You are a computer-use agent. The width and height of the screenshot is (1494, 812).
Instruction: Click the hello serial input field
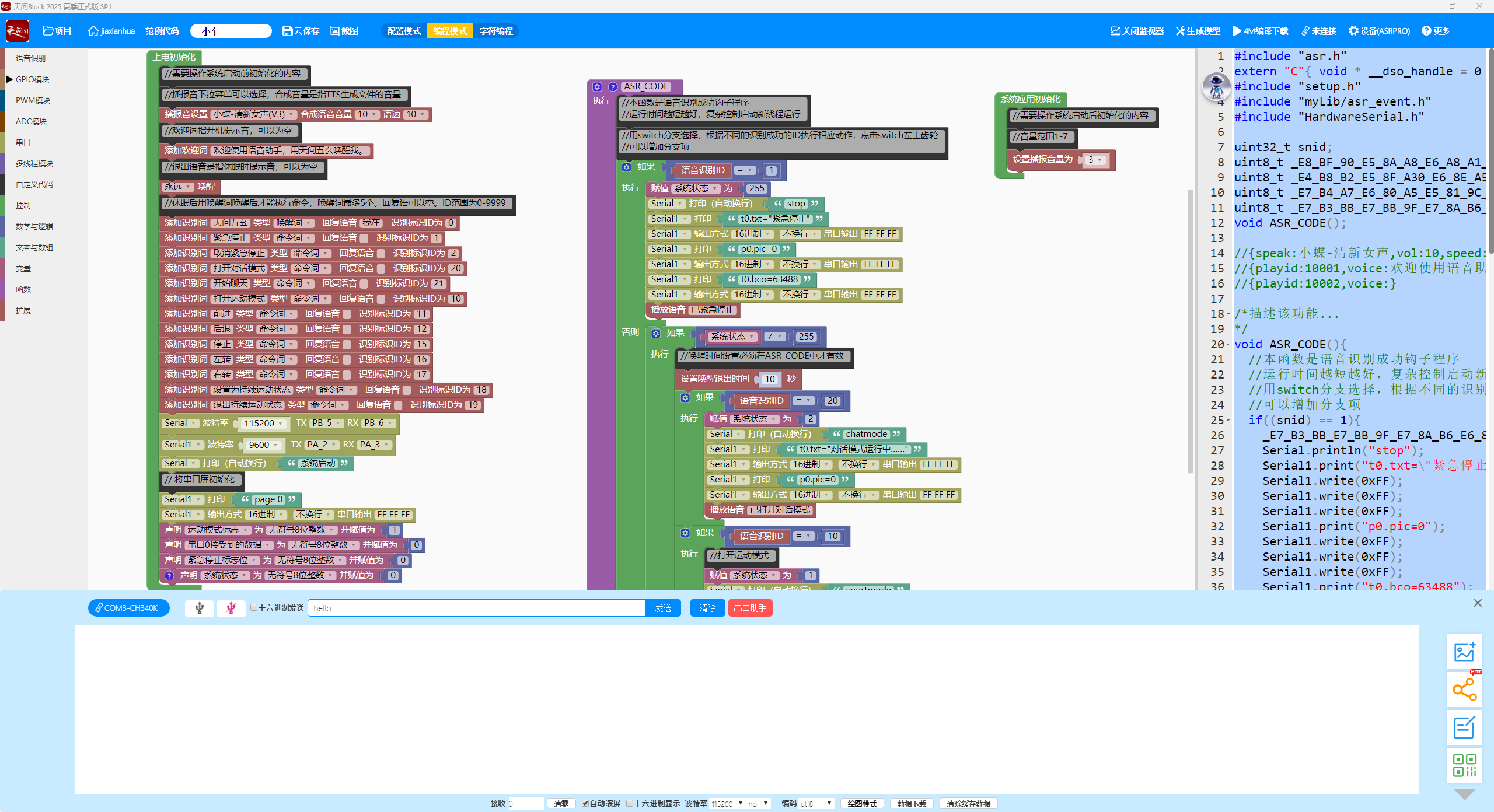tap(476, 608)
